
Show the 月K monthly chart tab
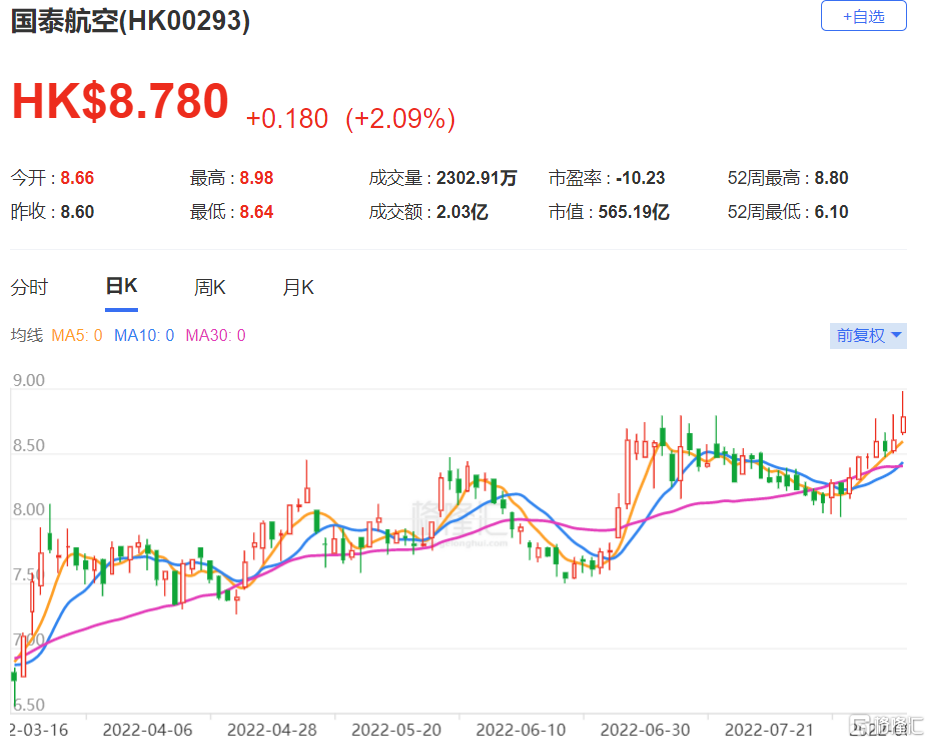coord(298,288)
